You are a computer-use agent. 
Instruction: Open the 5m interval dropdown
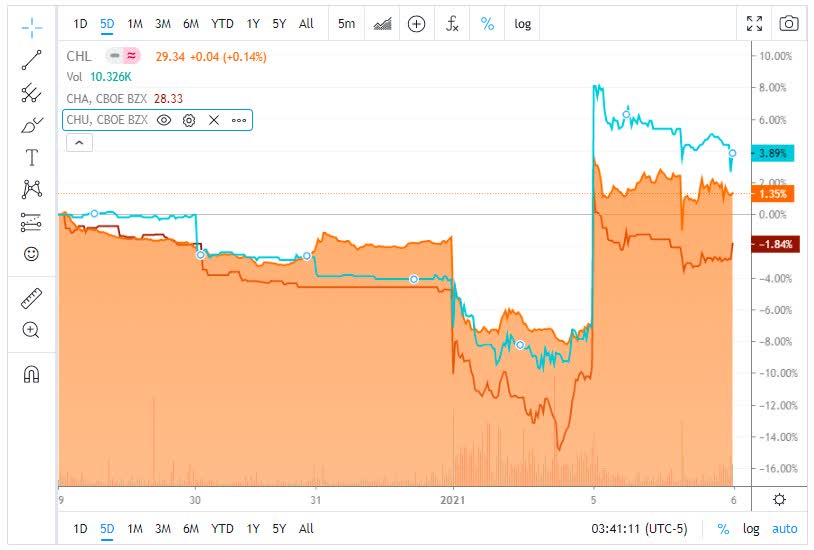coord(345,23)
